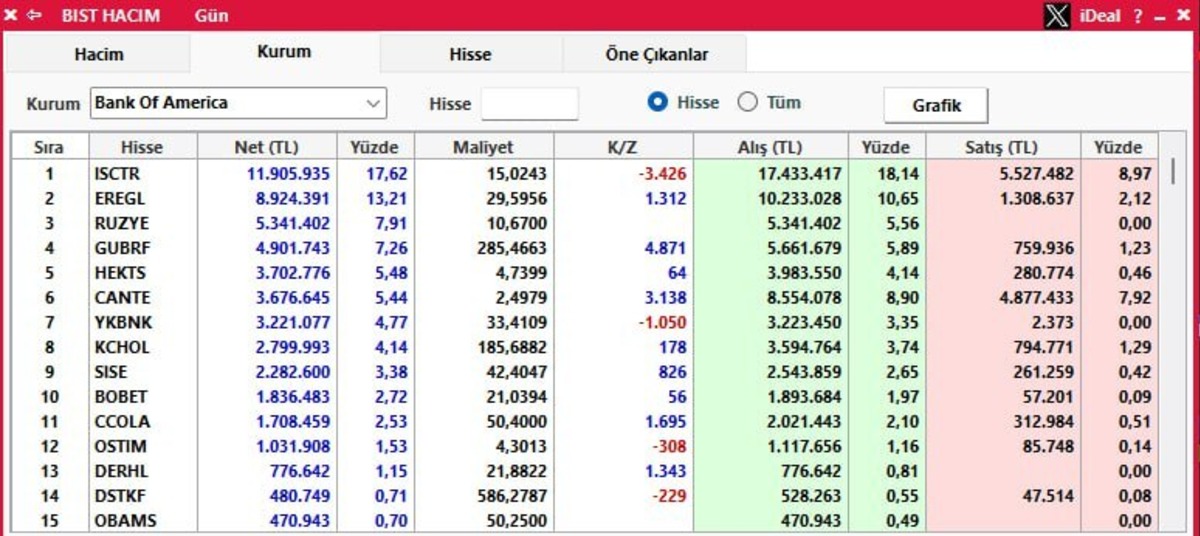Select the BOBET stock
The width and height of the screenshot is (1200, 536).
coord(120,397)
